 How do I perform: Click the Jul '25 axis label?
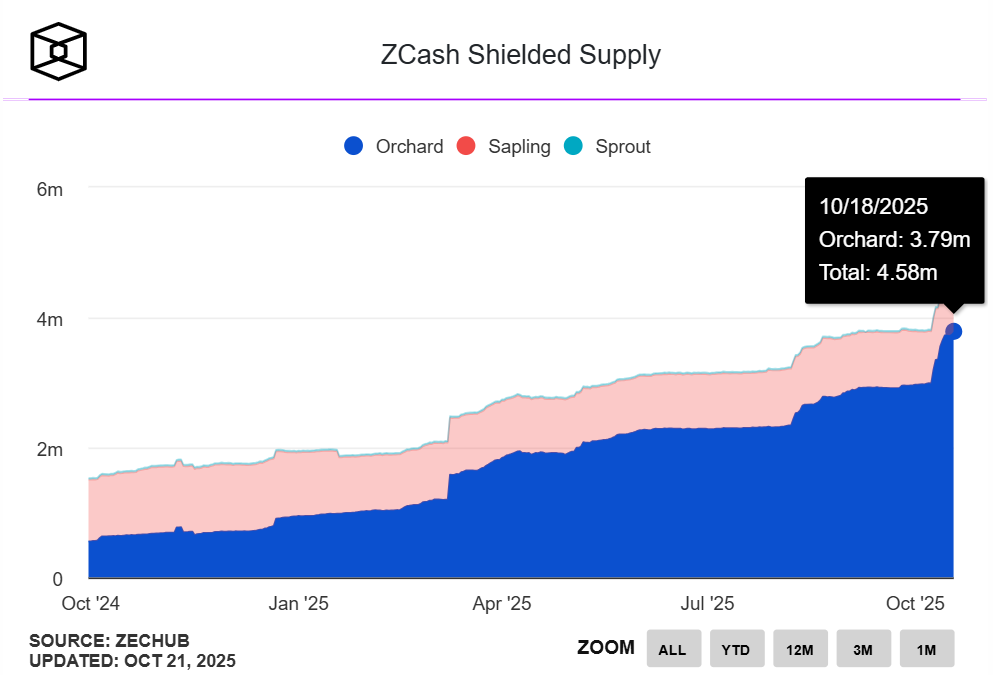[709, 604]
